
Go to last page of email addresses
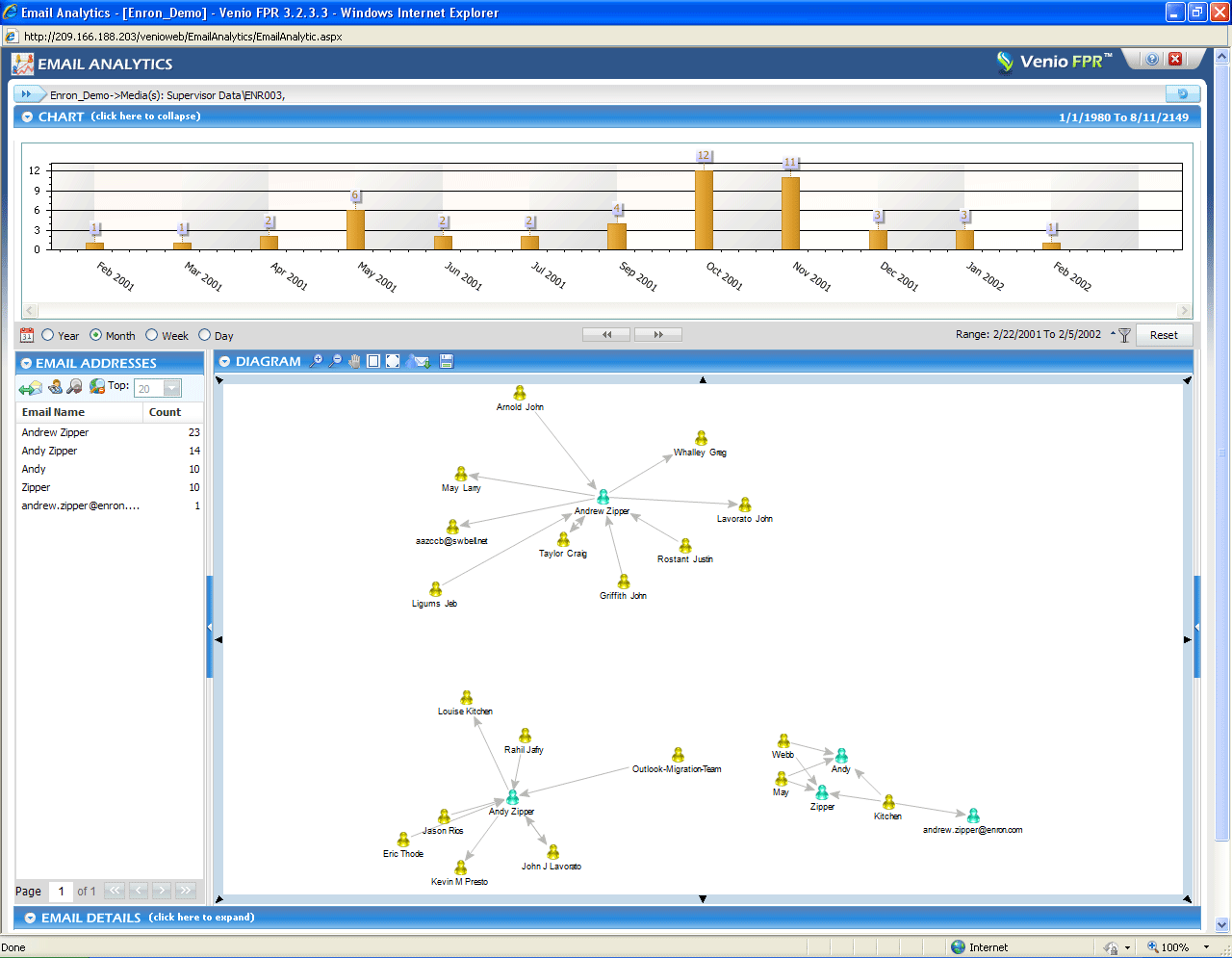coord(186,891)
